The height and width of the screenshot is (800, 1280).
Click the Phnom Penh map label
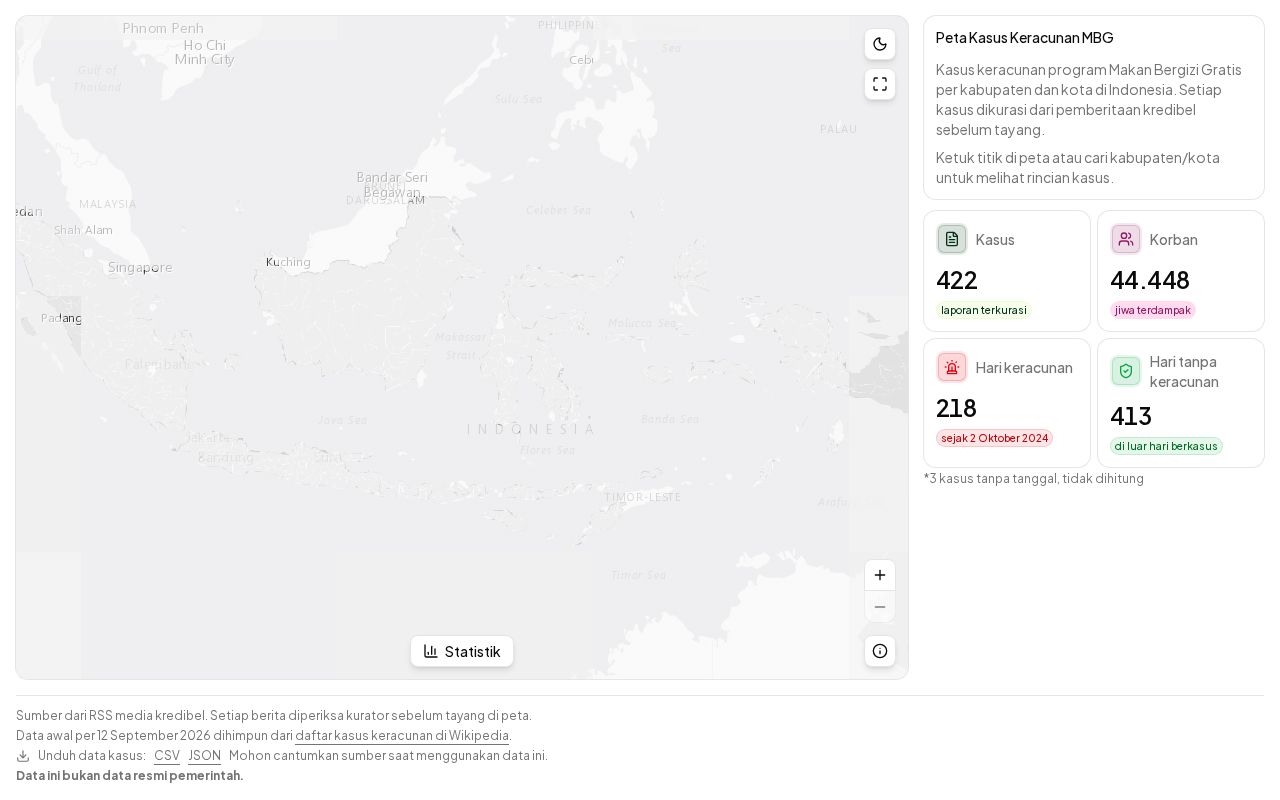click(x=163, y=28)
